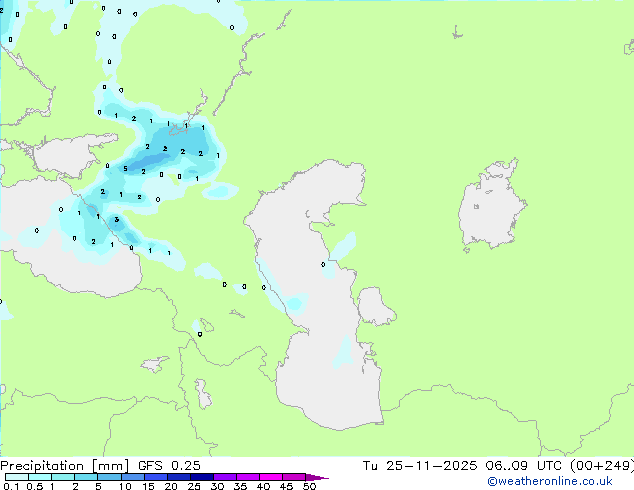Pick the 35–40 mm legend swatch
The image size is (634, 490).
[x=248, y=477]
